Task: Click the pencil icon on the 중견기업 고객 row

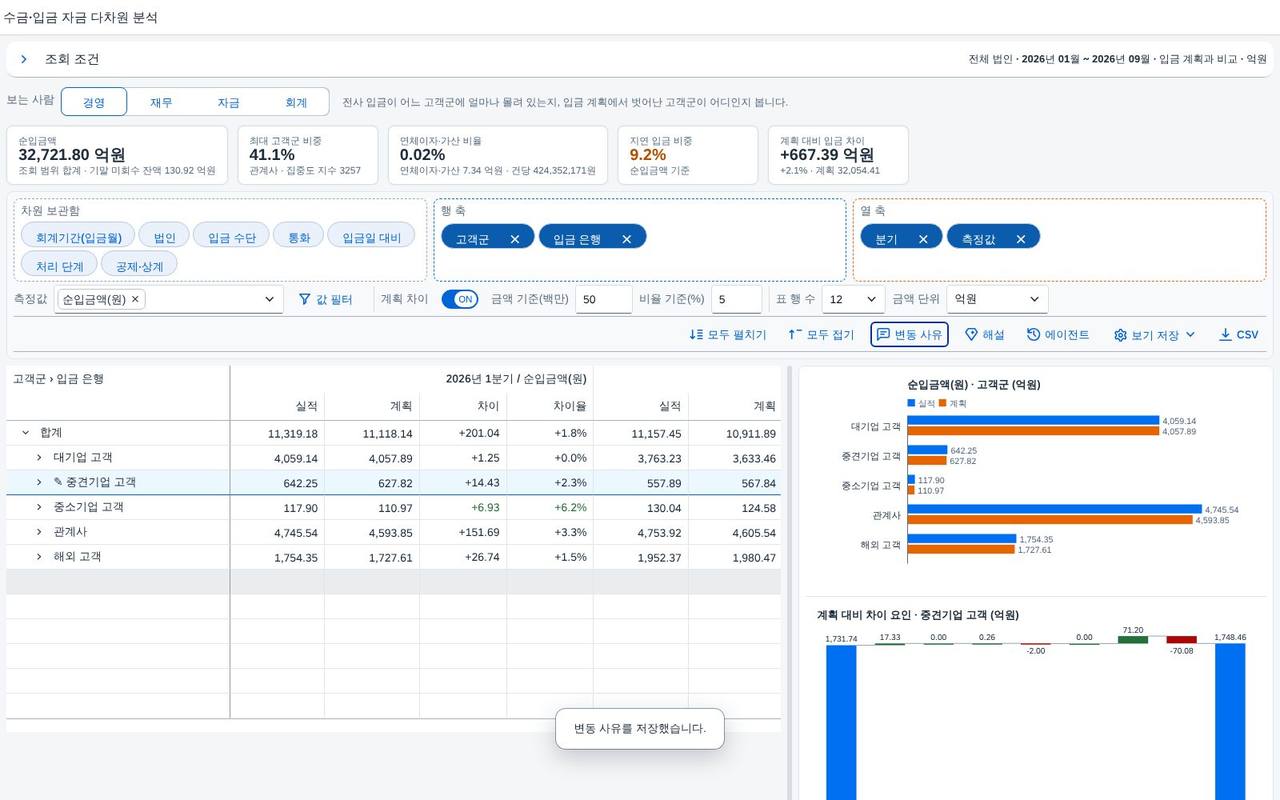Action: pos(58,482)
